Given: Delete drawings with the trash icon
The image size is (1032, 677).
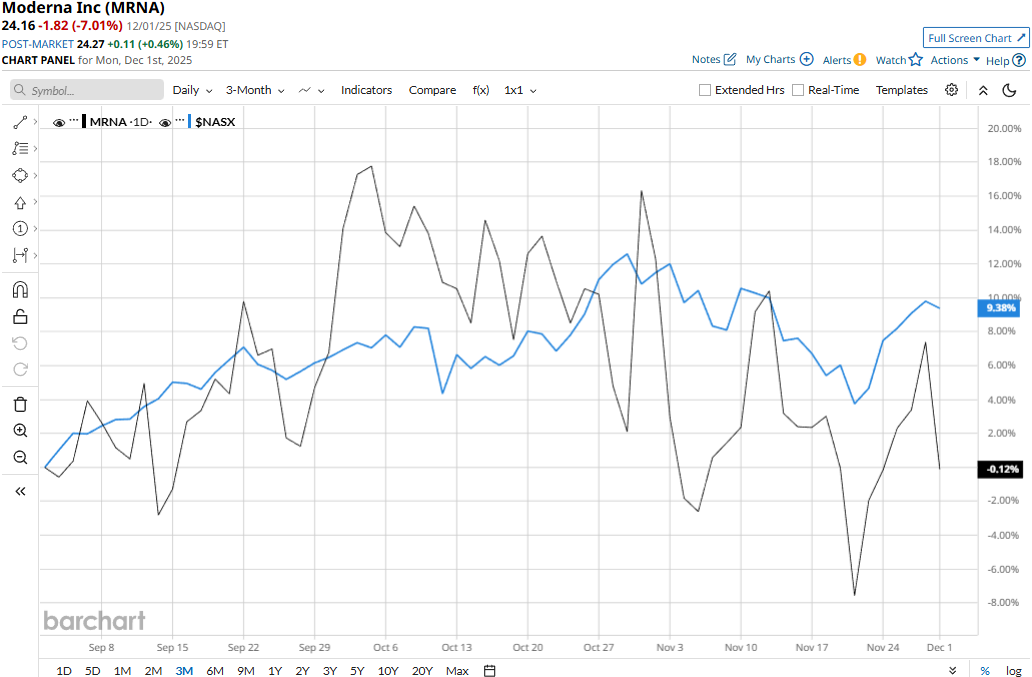Looking at the screenshot, I should coord(20,405).
